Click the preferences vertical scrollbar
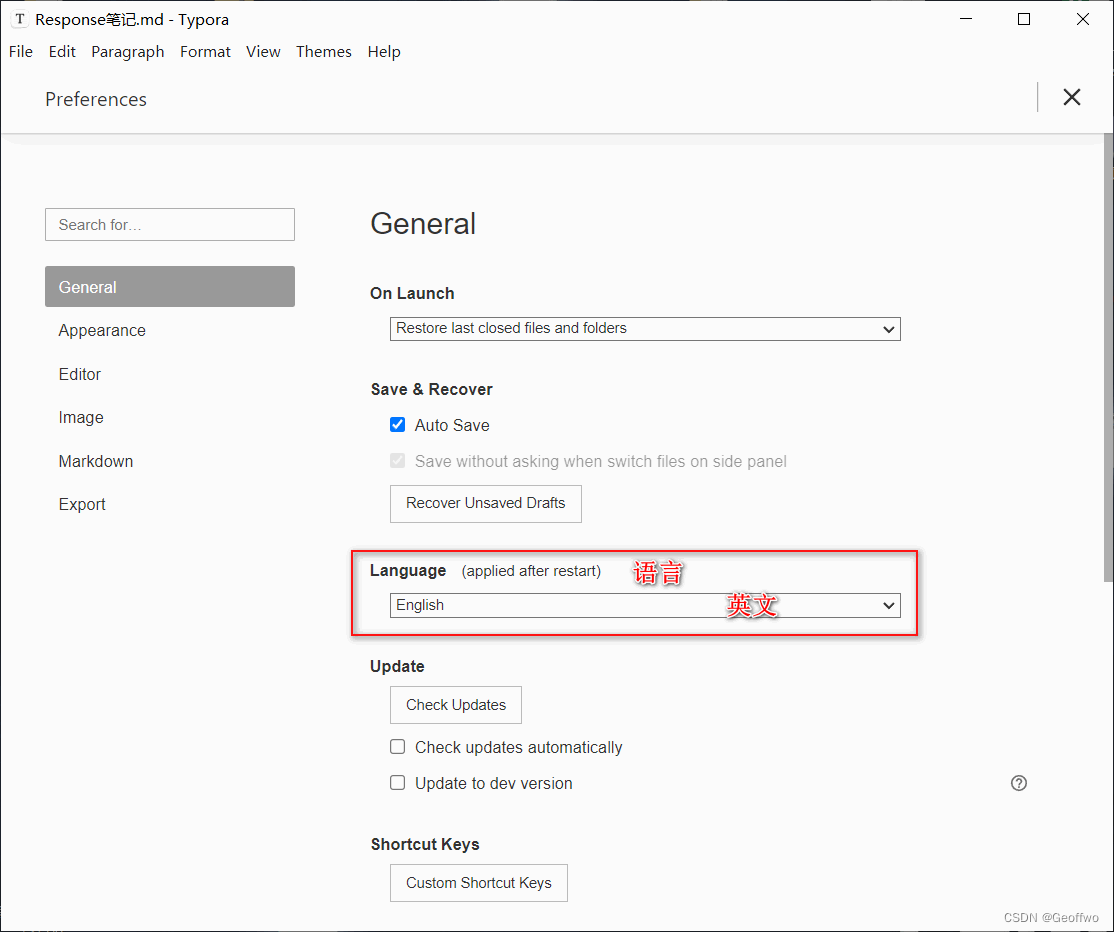1114x932 pixels. (x=1108, y=357)
